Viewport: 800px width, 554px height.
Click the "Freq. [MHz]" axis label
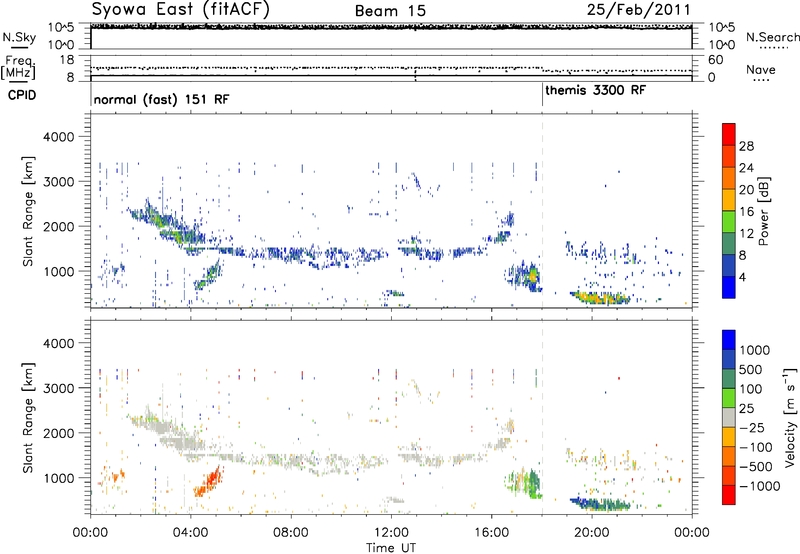[x=19, y=67]
